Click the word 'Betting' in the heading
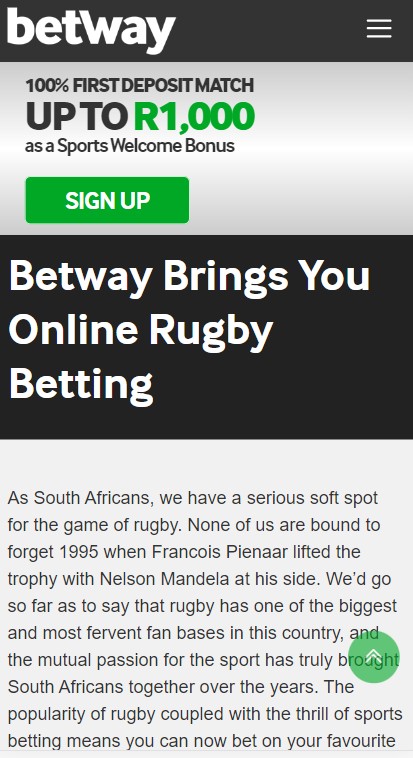413x758 pixels. (x=81, y=385)
